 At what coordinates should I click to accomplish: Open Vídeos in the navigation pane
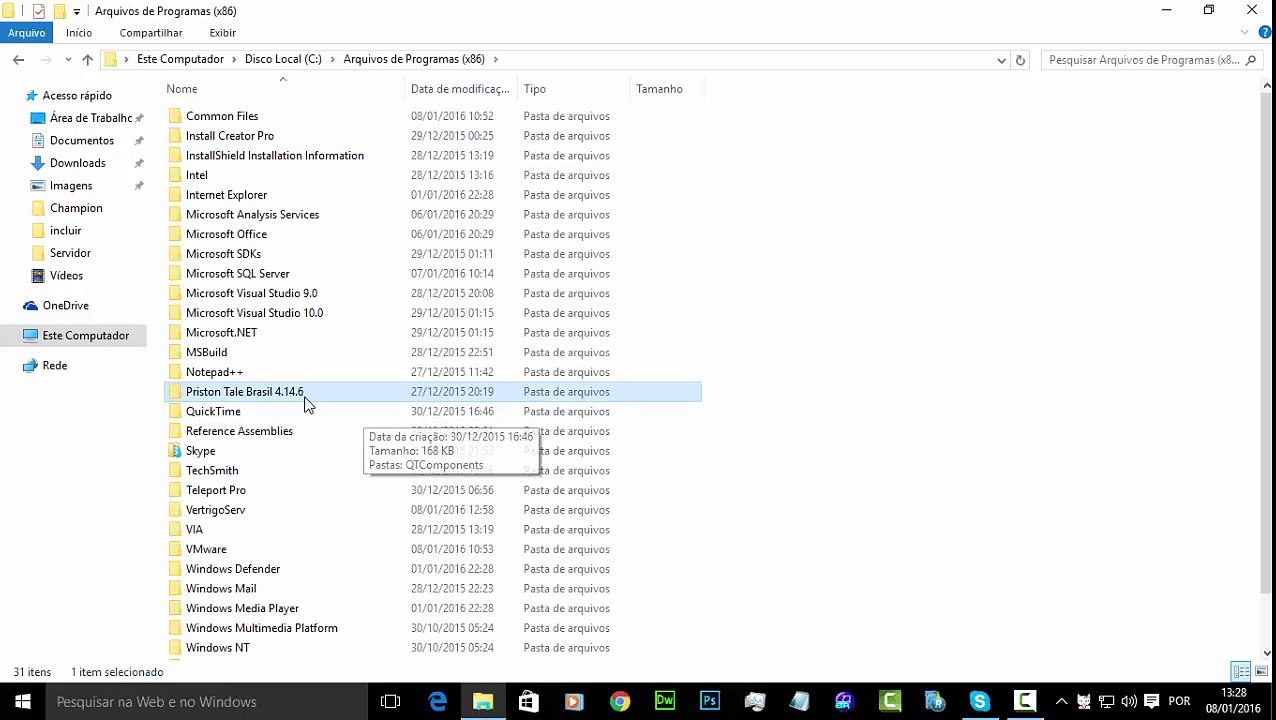click(x=66, y=276)
